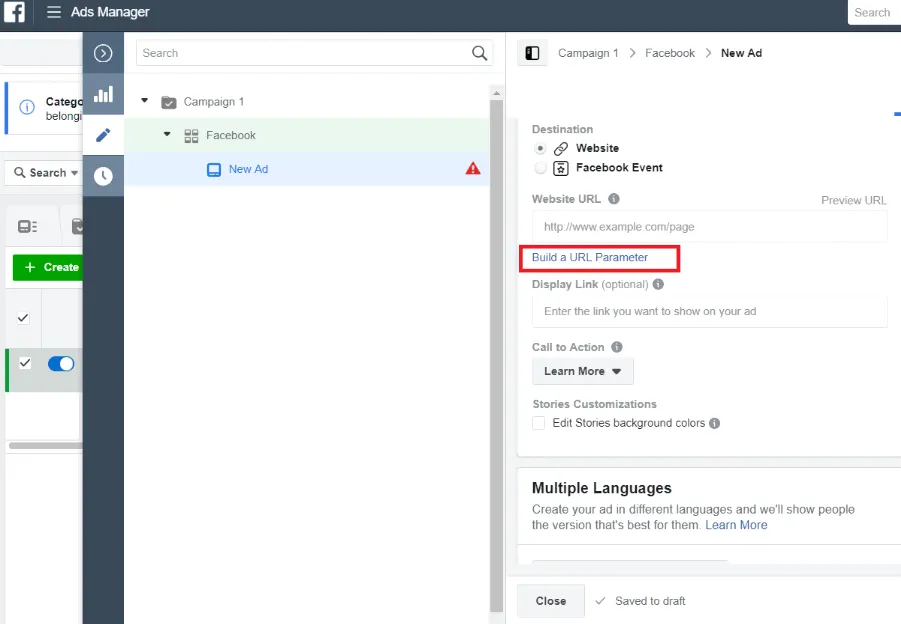Select the Edit pencil icon in sidebar
The image size is (901, 624).
pyautogui.click(x=103, y=135)
